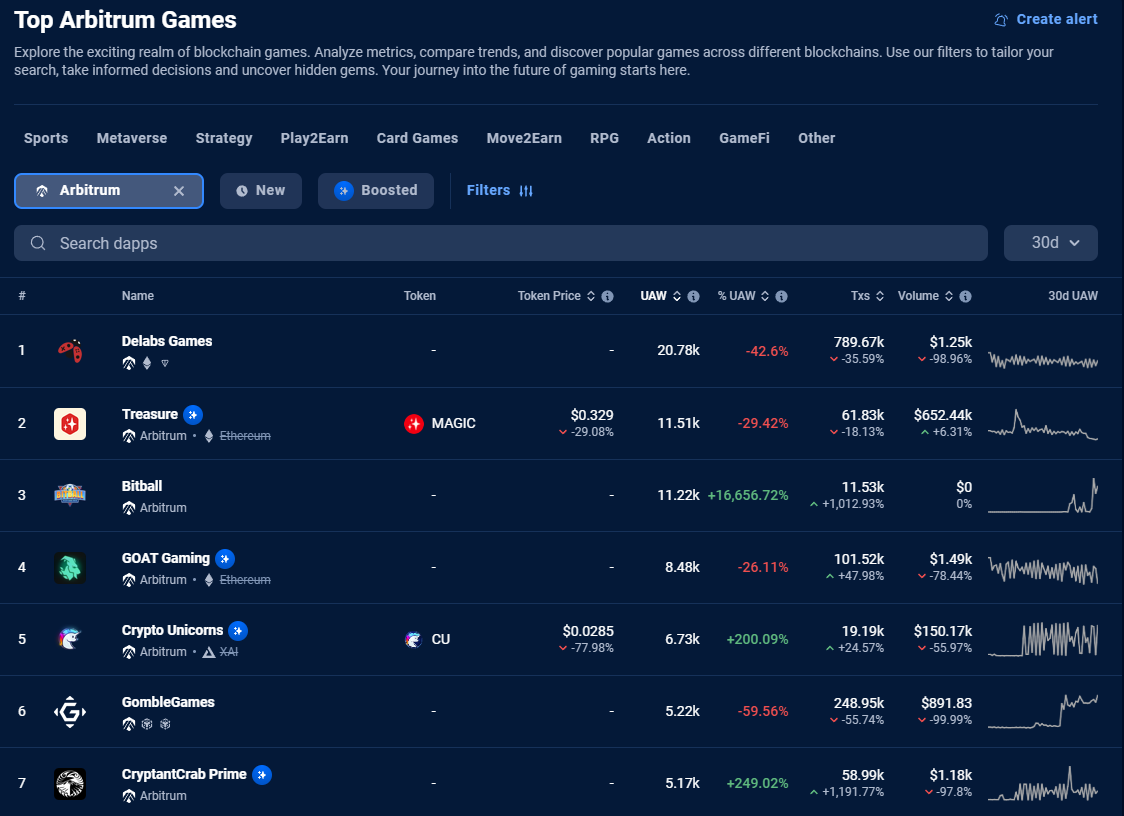Open the Crypto Unicorns dapp name link
This screenshot has width=1124, height=816.
pyautogui.click(x=172, y=630)
